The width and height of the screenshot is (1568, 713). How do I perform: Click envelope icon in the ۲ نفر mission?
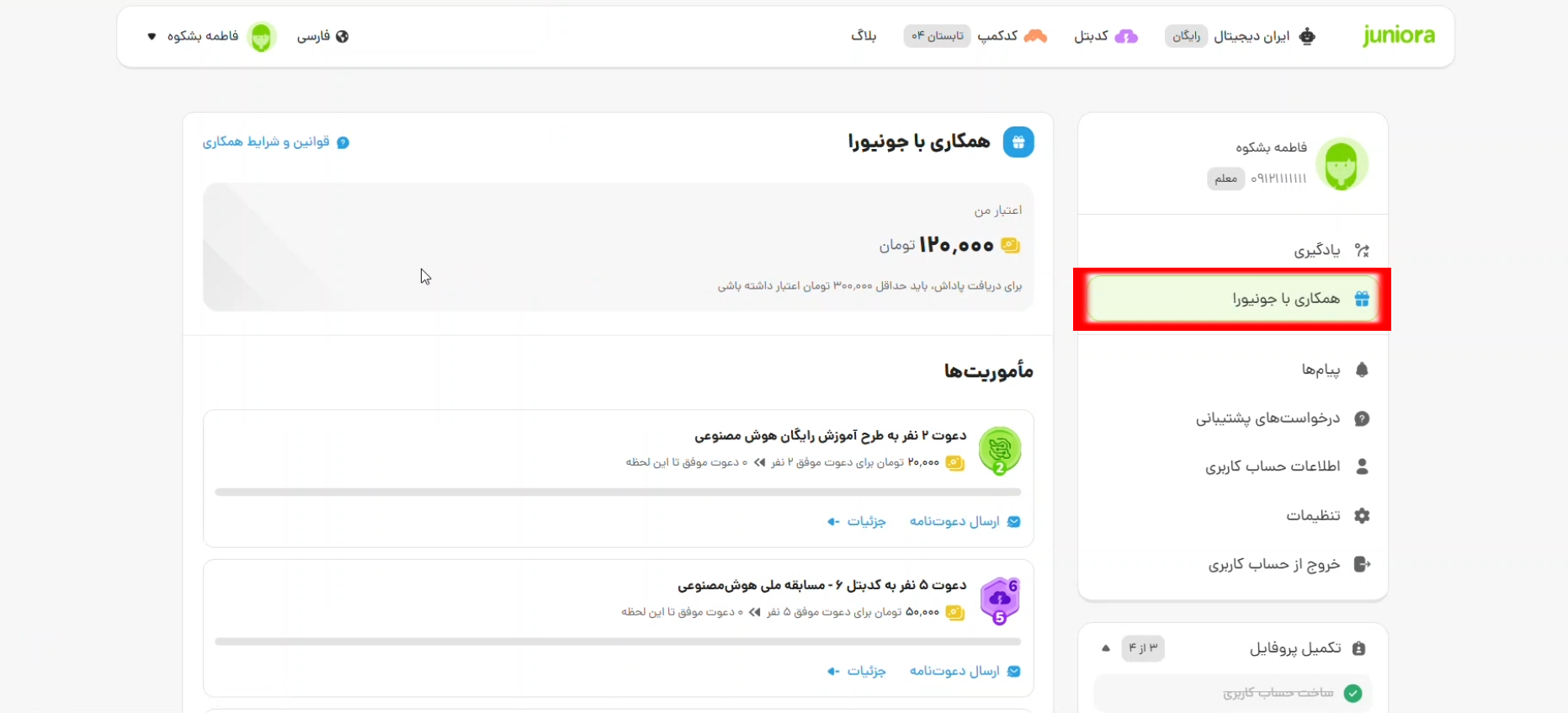coord(1014,522)
